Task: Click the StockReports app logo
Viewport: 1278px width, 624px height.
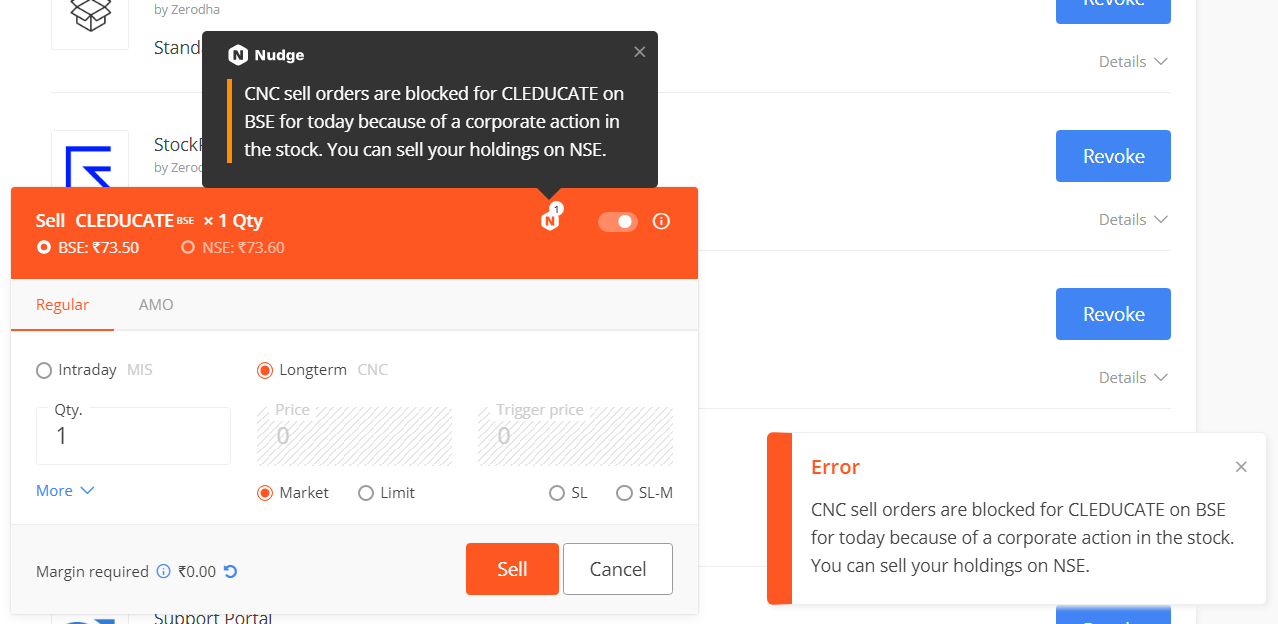Action: pyautogui.click(x=90, y=160)
